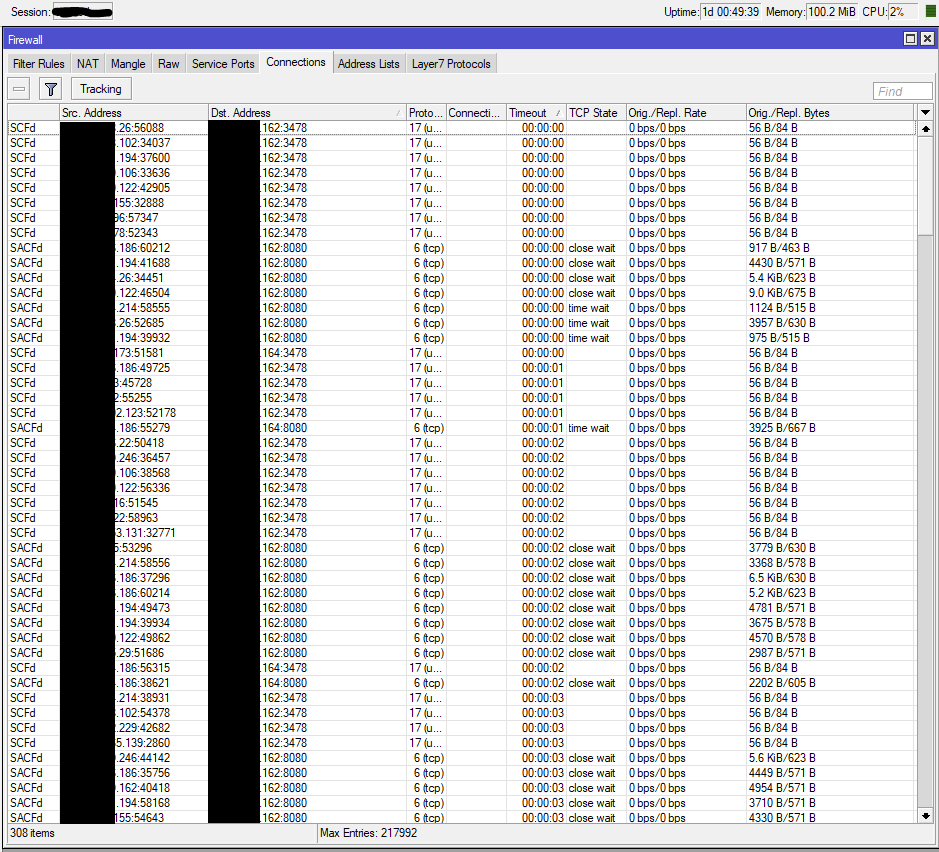This screenshot has width=939, height=852.
Task: Focus the Find search field
Action: (902, 91)
